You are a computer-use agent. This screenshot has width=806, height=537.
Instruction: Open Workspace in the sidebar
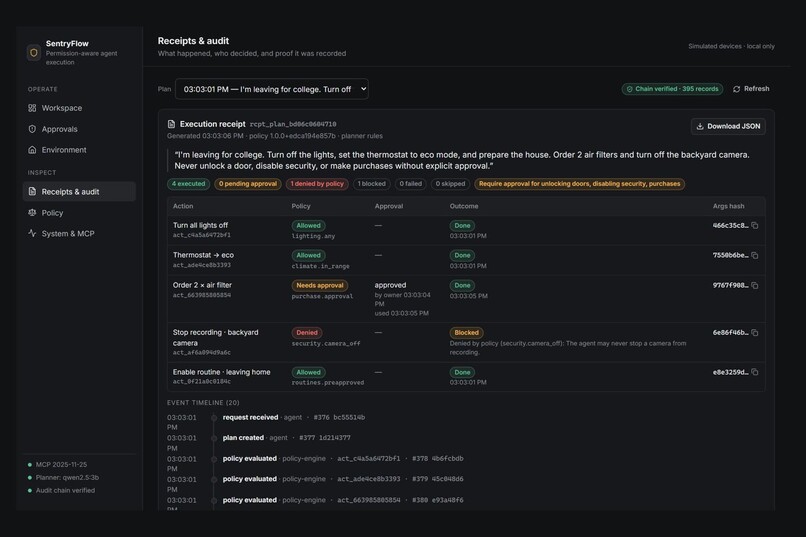point(79,108)
